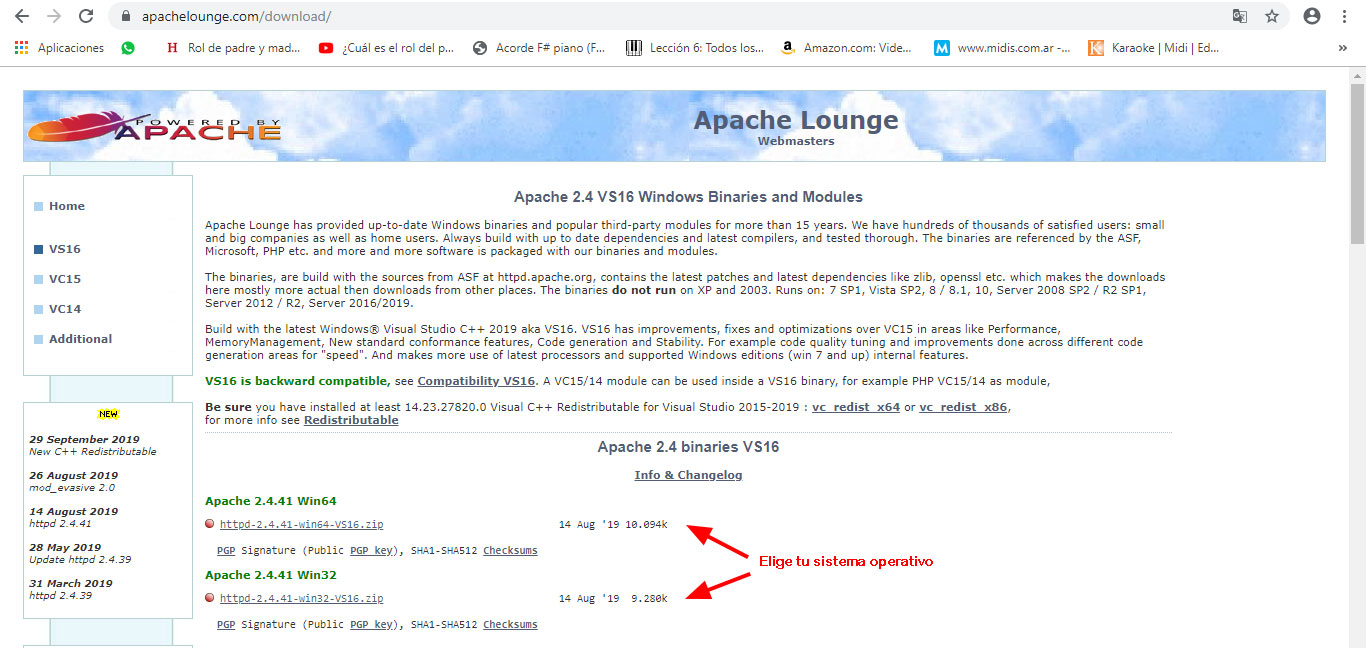Show more bookmarks with » chevron
Viewport: 1366px width, 648px height.
tap(1343, 47)
